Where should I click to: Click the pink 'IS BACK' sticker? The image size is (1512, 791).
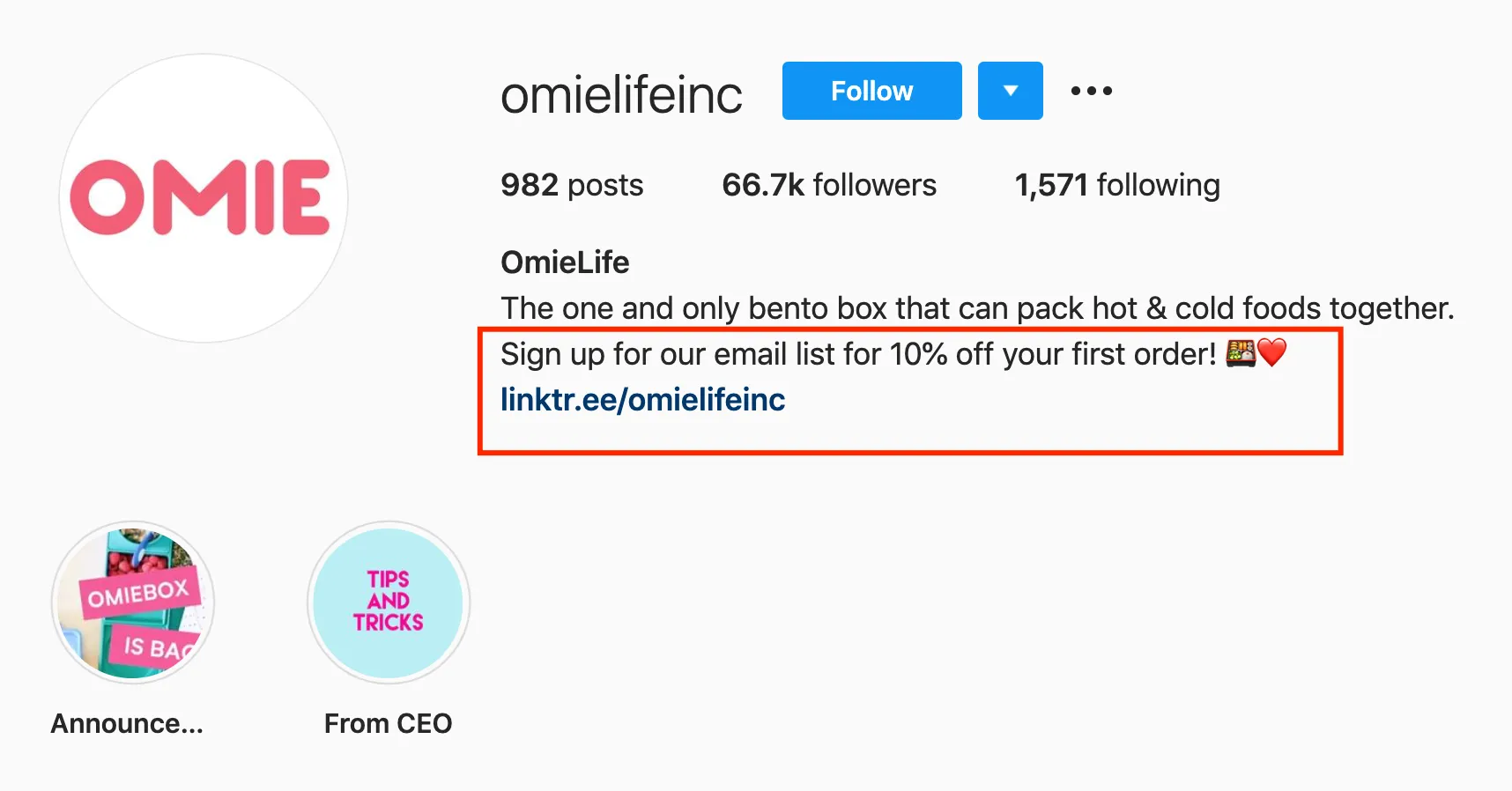pos(157,647)
